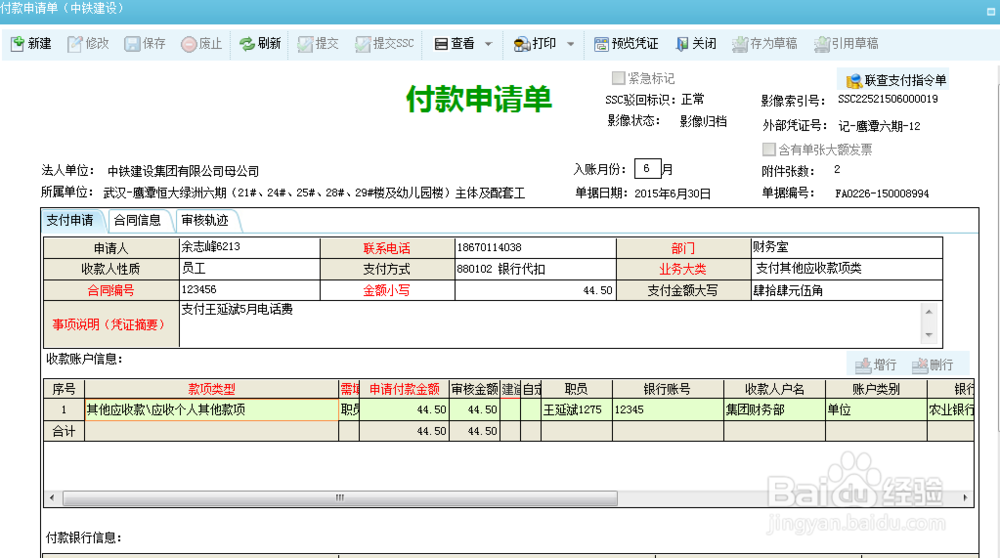This screenshot has width=1000, height=558.
Task: Delete a row with 删行
Action: click(x=932, y=365)
